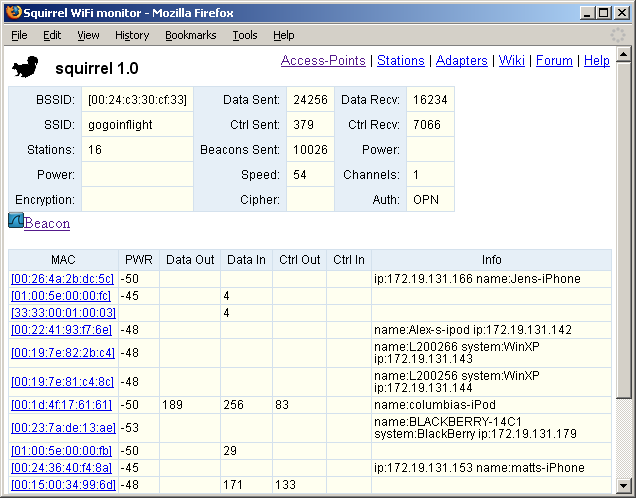The width and height of the screenshot is (636, 498).
Task: Open station 00:22:41:93:f7:6e link
Action: click(61, 330)
